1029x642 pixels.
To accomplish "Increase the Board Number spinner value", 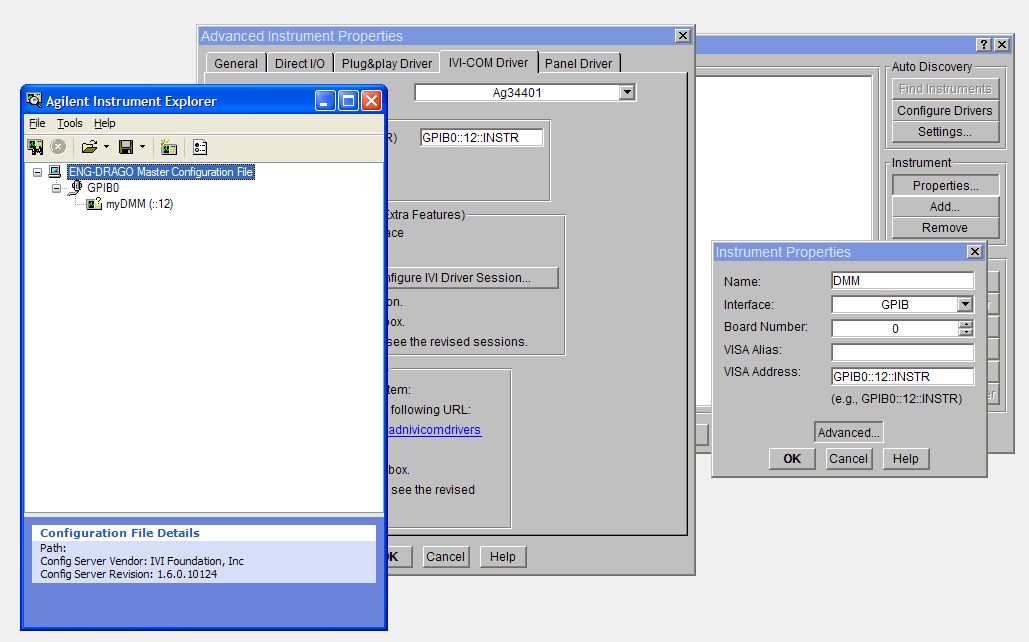I will point(965,324).
